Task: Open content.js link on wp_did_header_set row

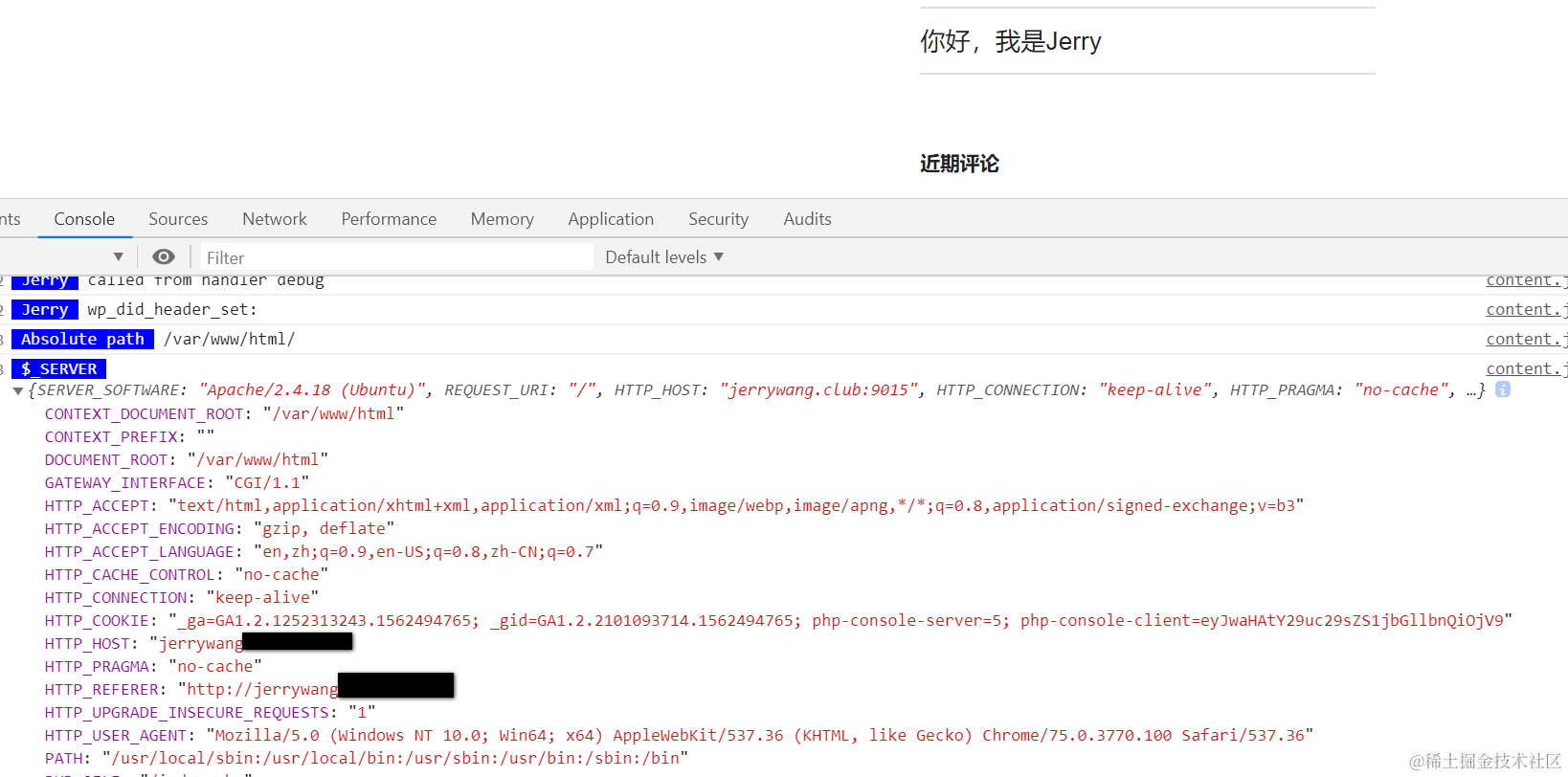Action: (x=1527, y=309)
